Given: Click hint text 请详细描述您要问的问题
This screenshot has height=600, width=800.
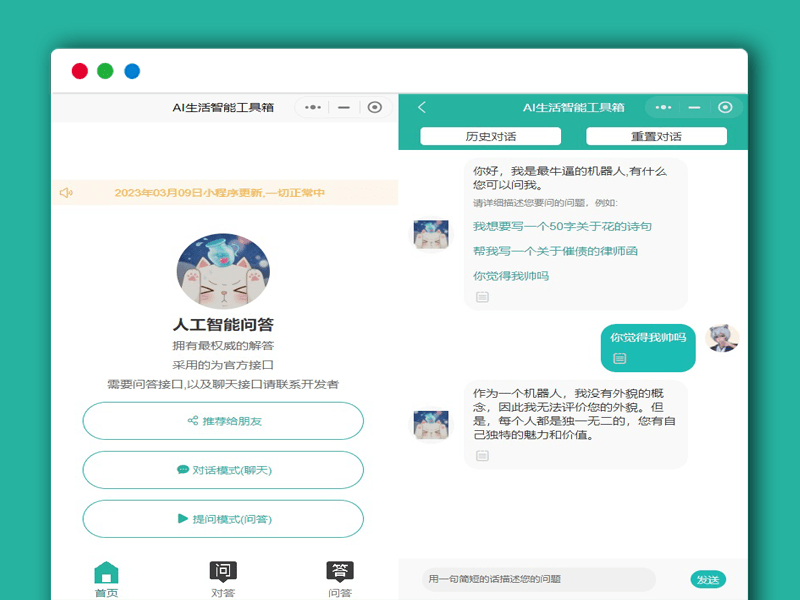Looking at the screenshot, I should point(545,203).
